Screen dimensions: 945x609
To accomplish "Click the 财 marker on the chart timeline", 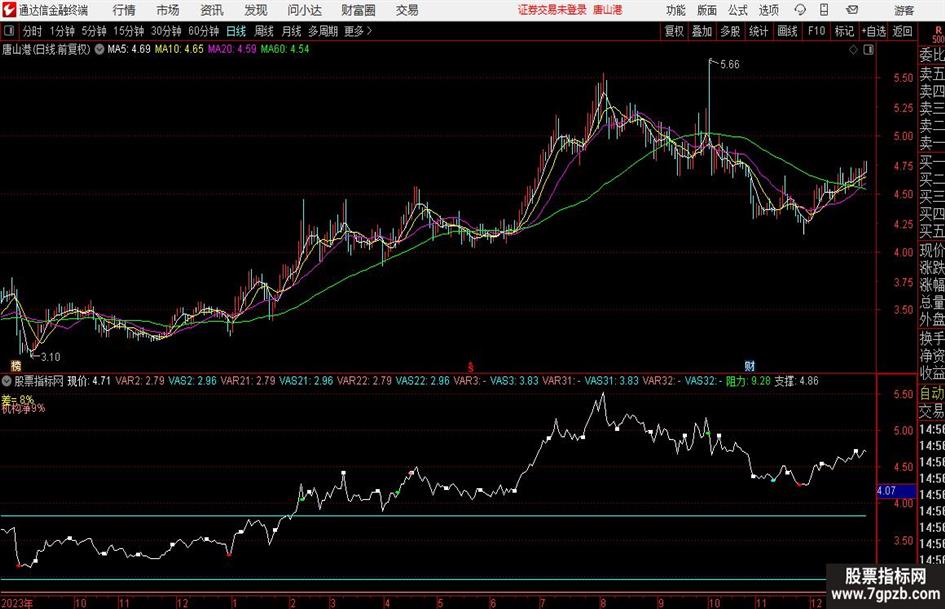I will tap(749, 365).
